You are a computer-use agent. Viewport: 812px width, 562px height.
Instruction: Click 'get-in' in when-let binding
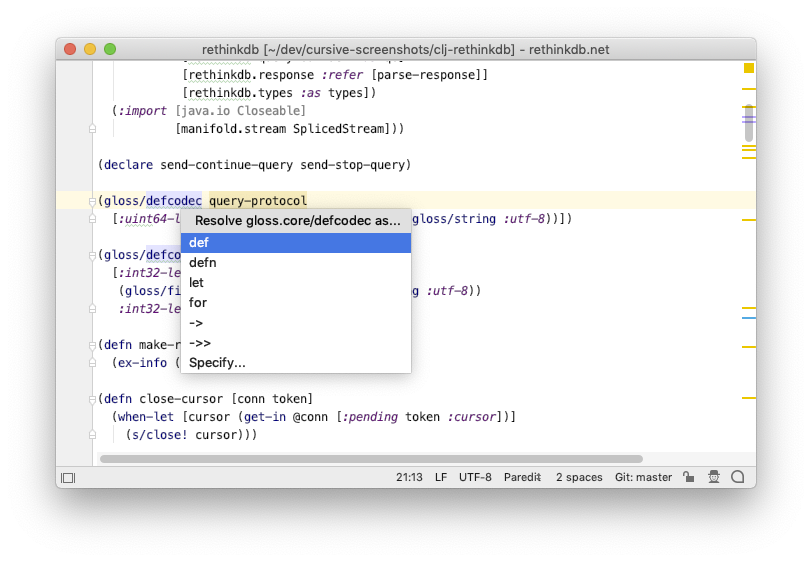point(265,417)
